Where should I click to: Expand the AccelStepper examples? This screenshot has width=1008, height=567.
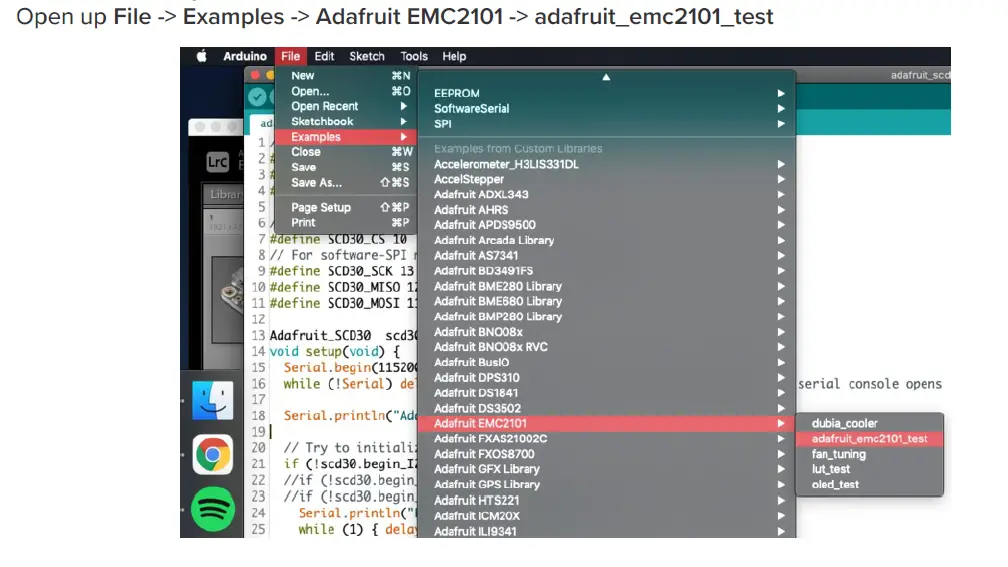[x=607, y=179]
